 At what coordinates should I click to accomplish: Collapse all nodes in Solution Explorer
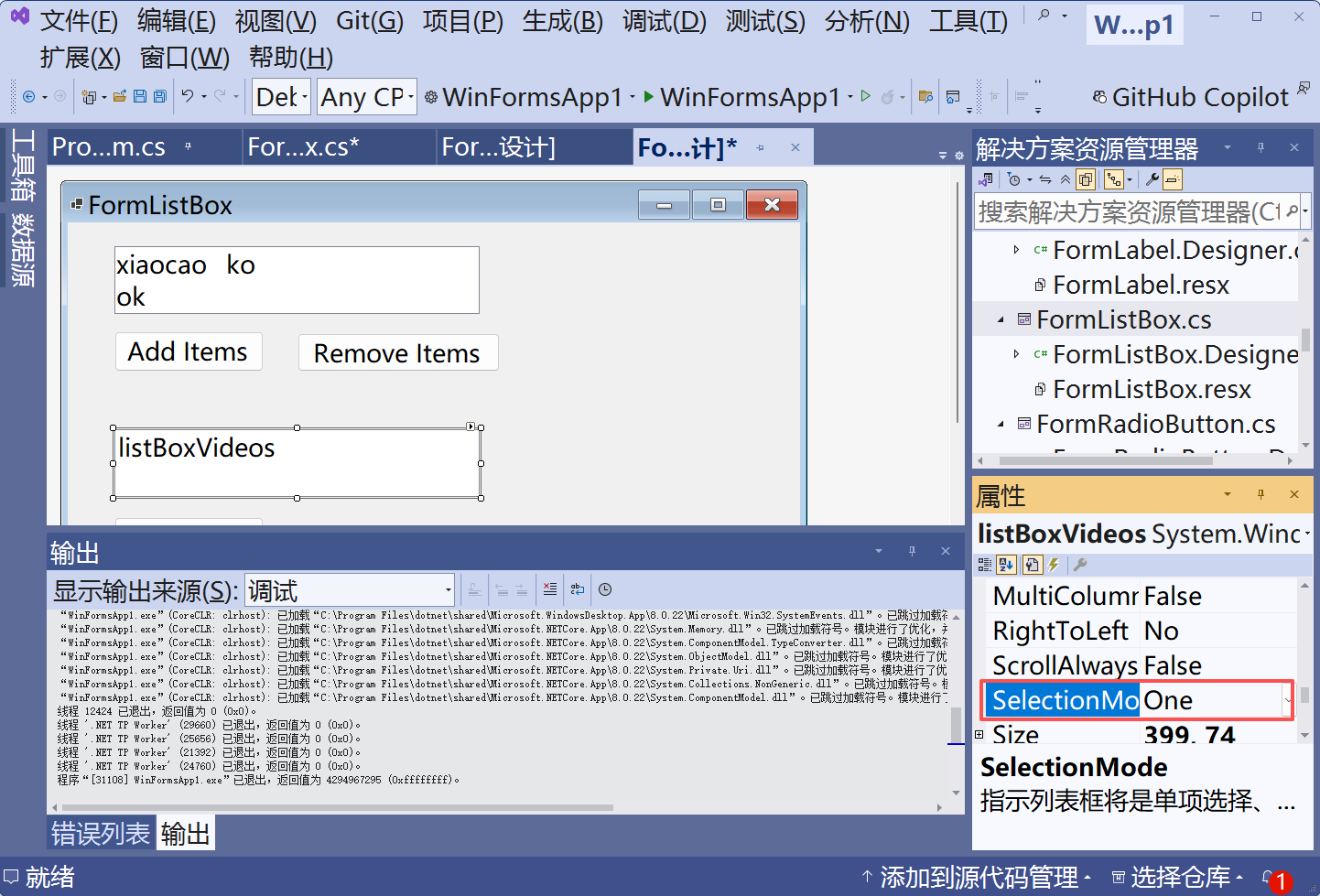1066,179
